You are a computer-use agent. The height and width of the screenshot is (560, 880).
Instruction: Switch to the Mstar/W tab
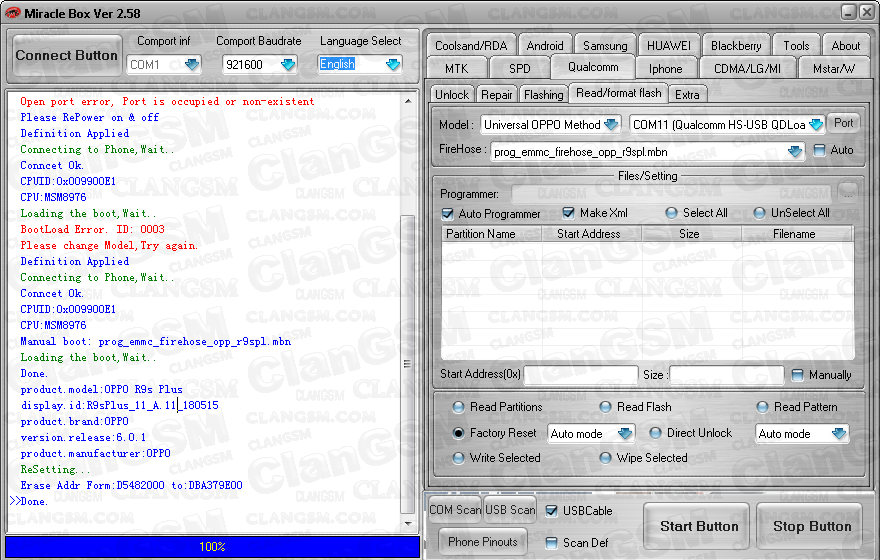click(834, 68)
